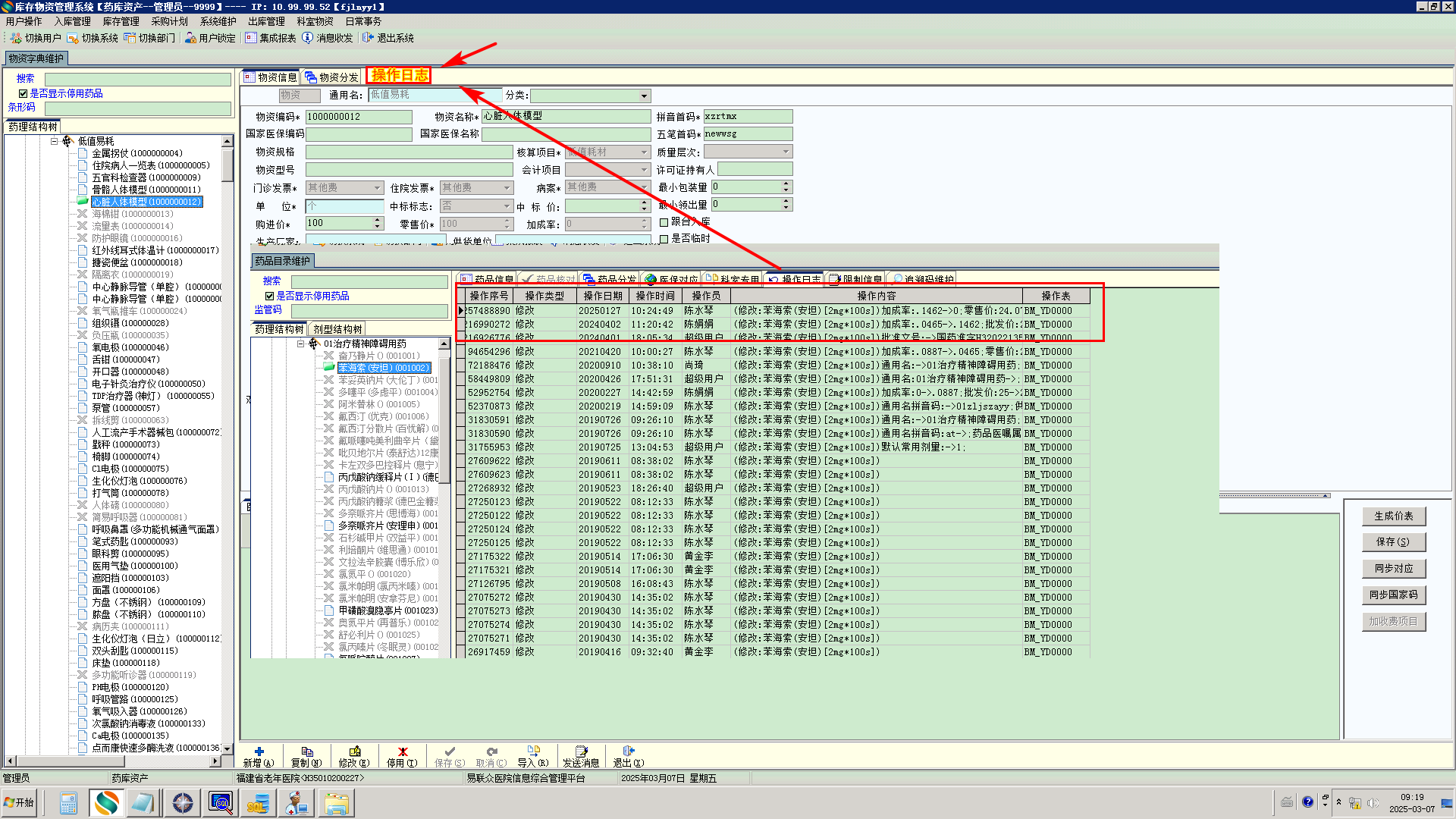Image resolution: width=1456 pixels, height=819 pixels.
Task: Click the 导入 (import) toolbar icon
Action: tap(533, 752)
